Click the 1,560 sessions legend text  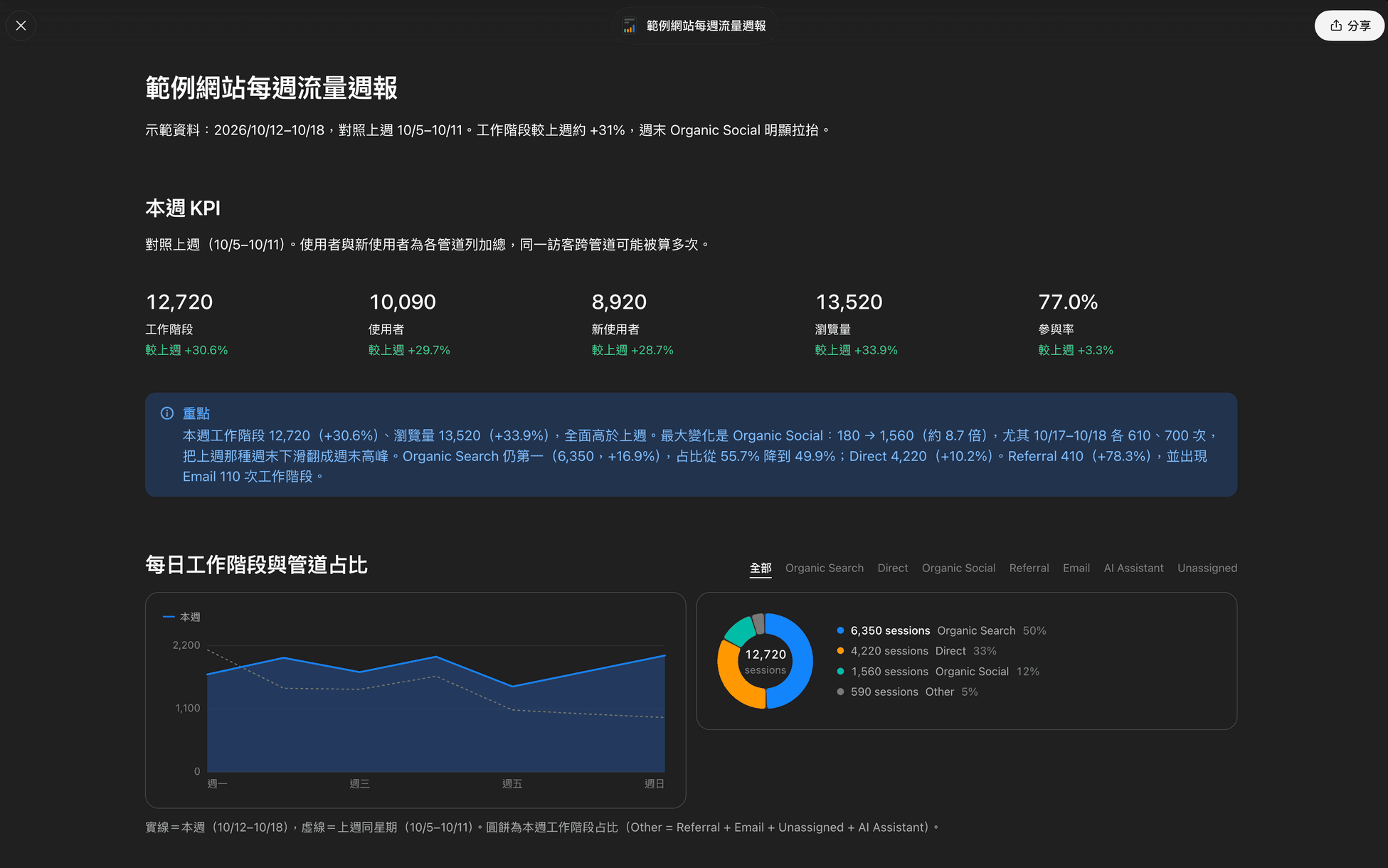click(890, 672)
